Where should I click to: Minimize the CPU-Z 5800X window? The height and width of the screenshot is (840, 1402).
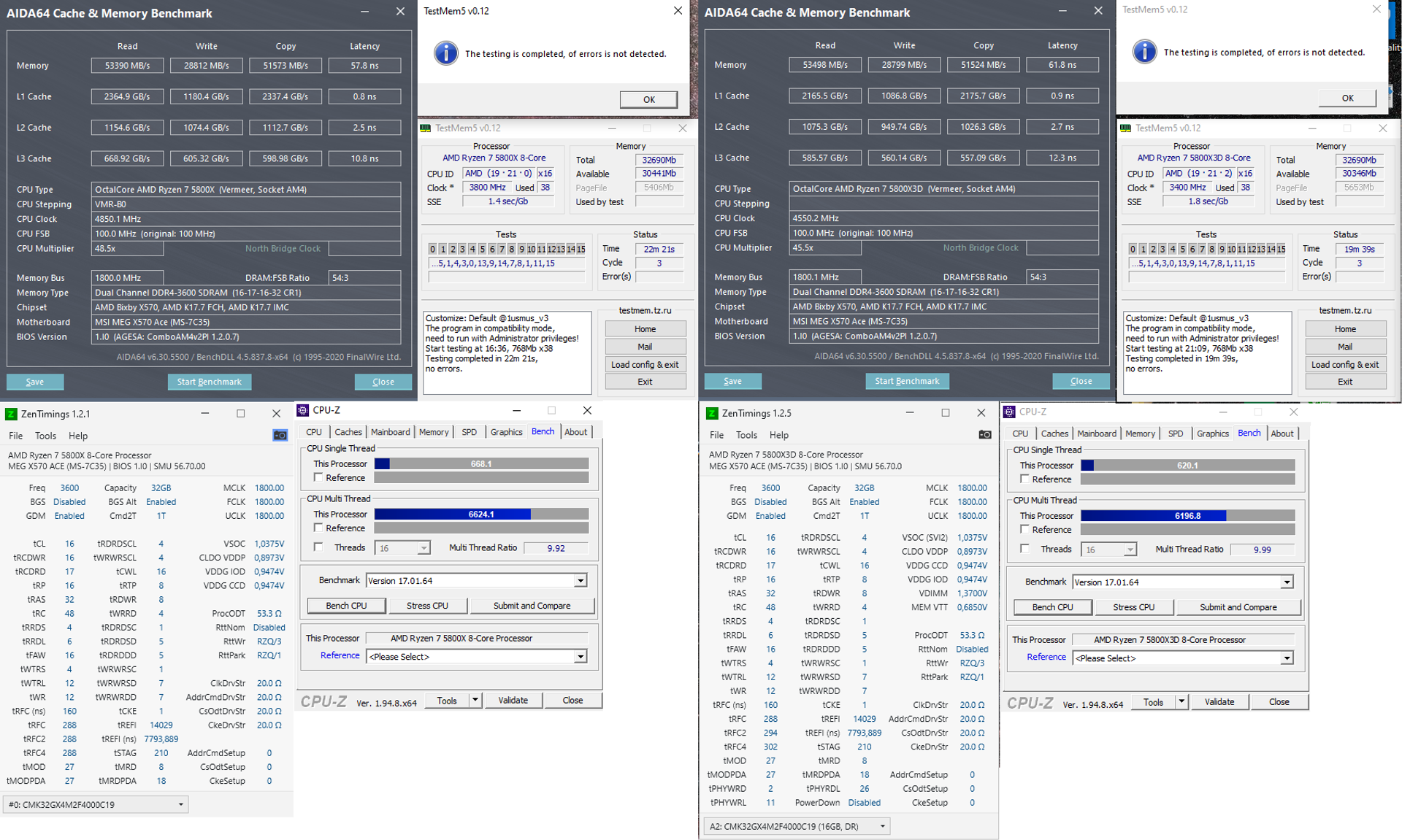tap(516, 410)
